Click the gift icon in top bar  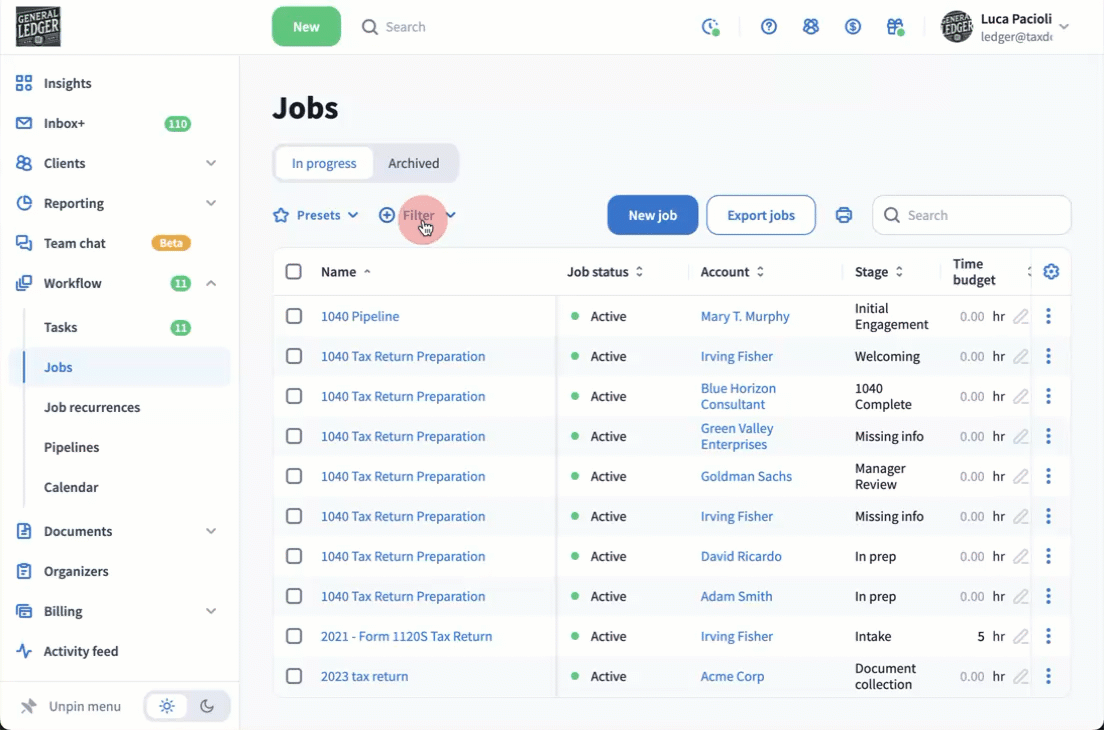click(x=895, y=27)
